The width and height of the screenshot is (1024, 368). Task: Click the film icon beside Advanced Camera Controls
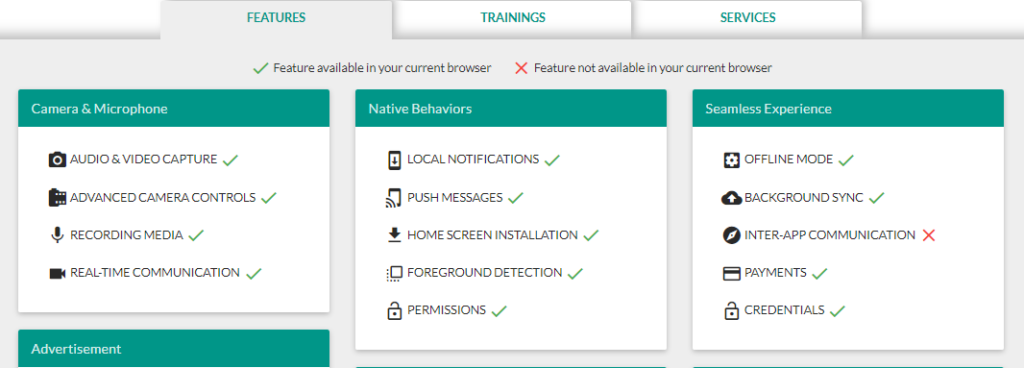tap(57, 198)
